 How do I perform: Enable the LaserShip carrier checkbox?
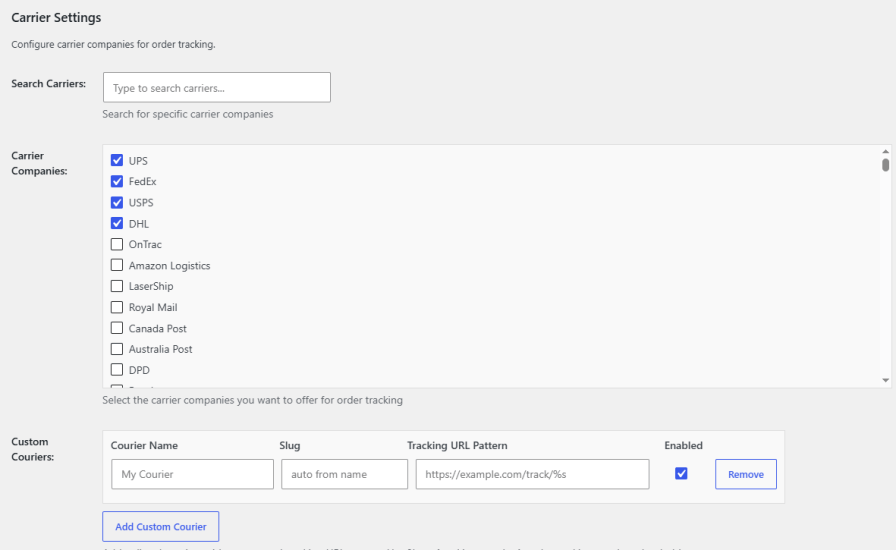click(x=117, y=286)
